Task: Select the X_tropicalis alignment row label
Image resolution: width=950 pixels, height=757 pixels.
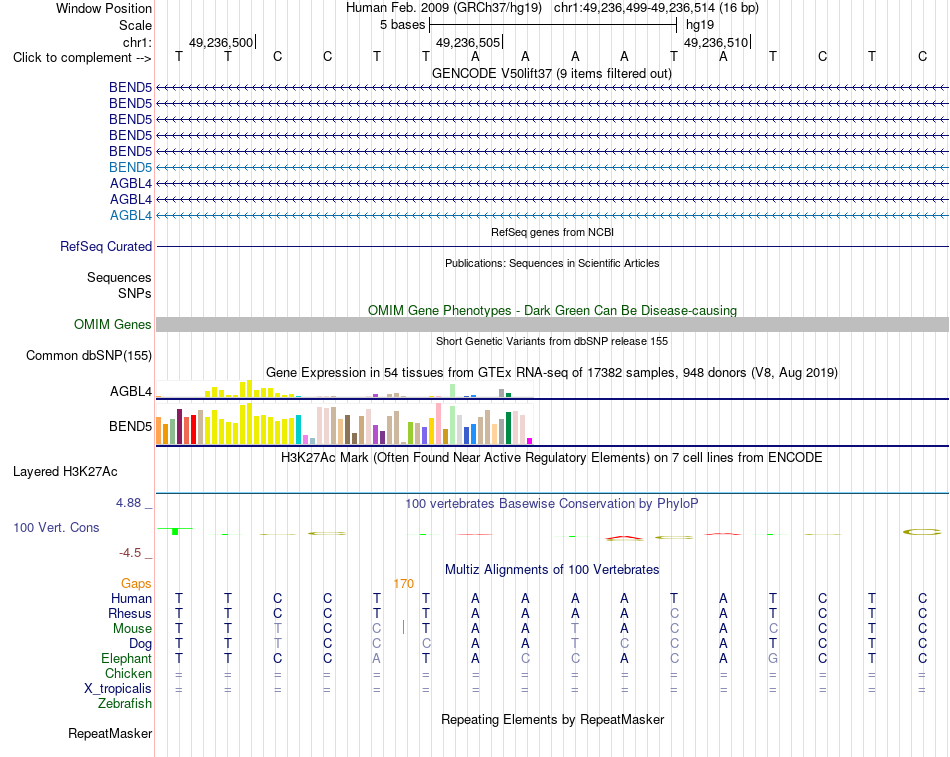Action: (118, 689)
